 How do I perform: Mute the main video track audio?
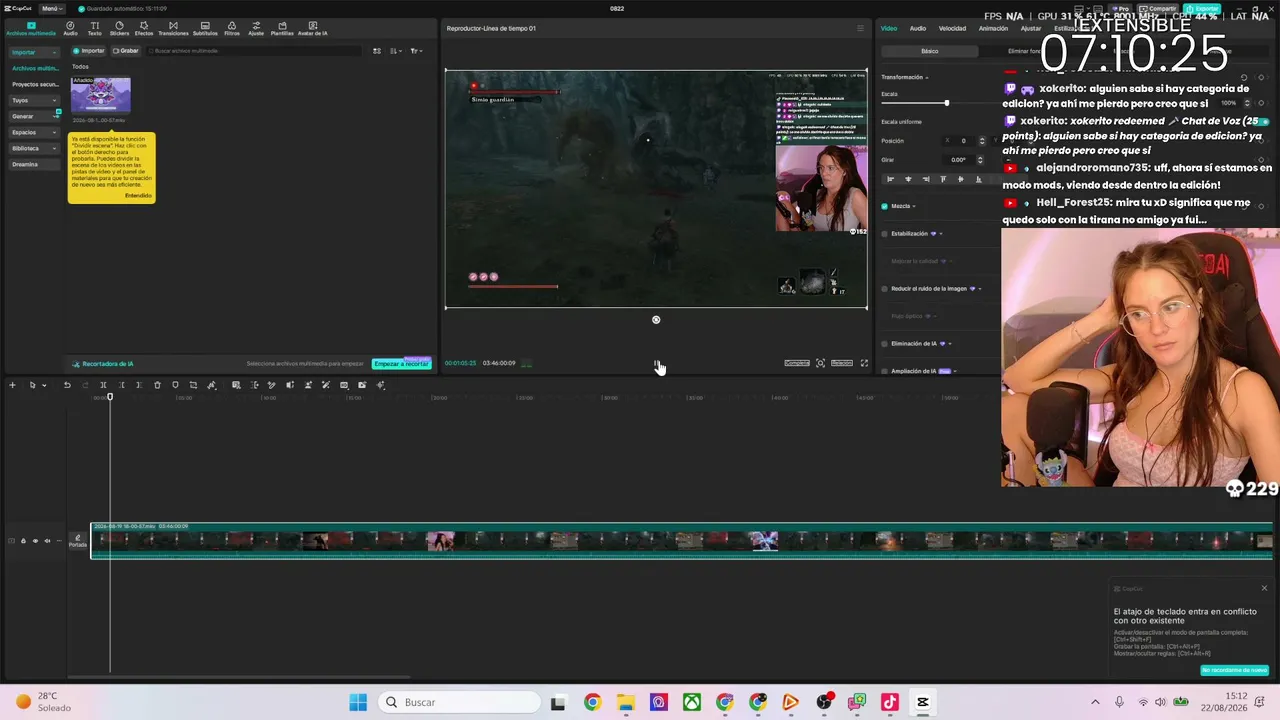click(47, 541)
